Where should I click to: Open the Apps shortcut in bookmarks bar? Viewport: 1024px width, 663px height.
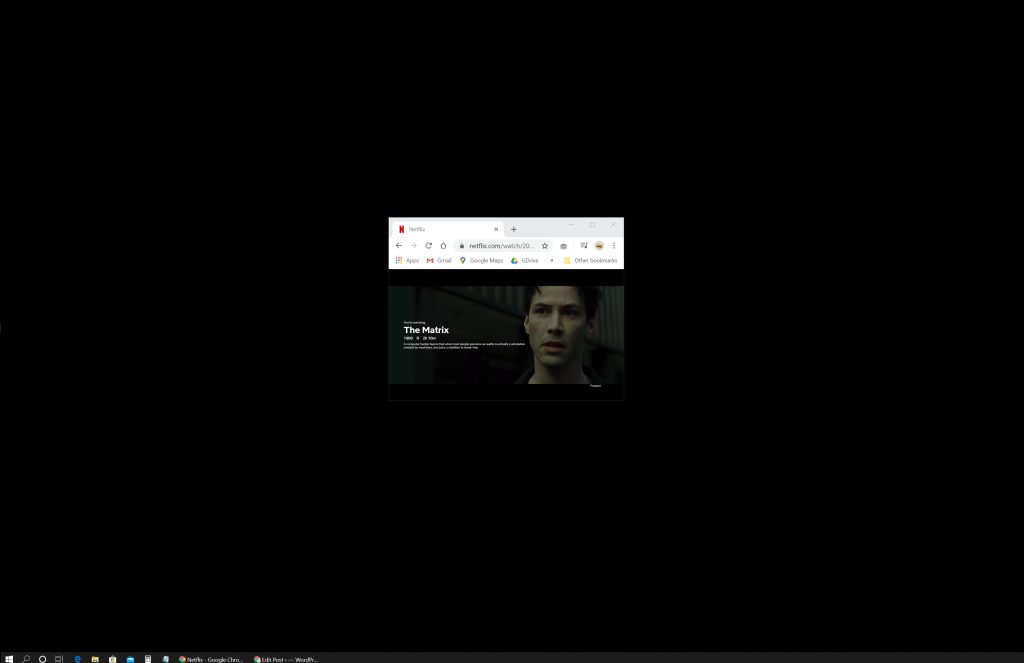407,260
